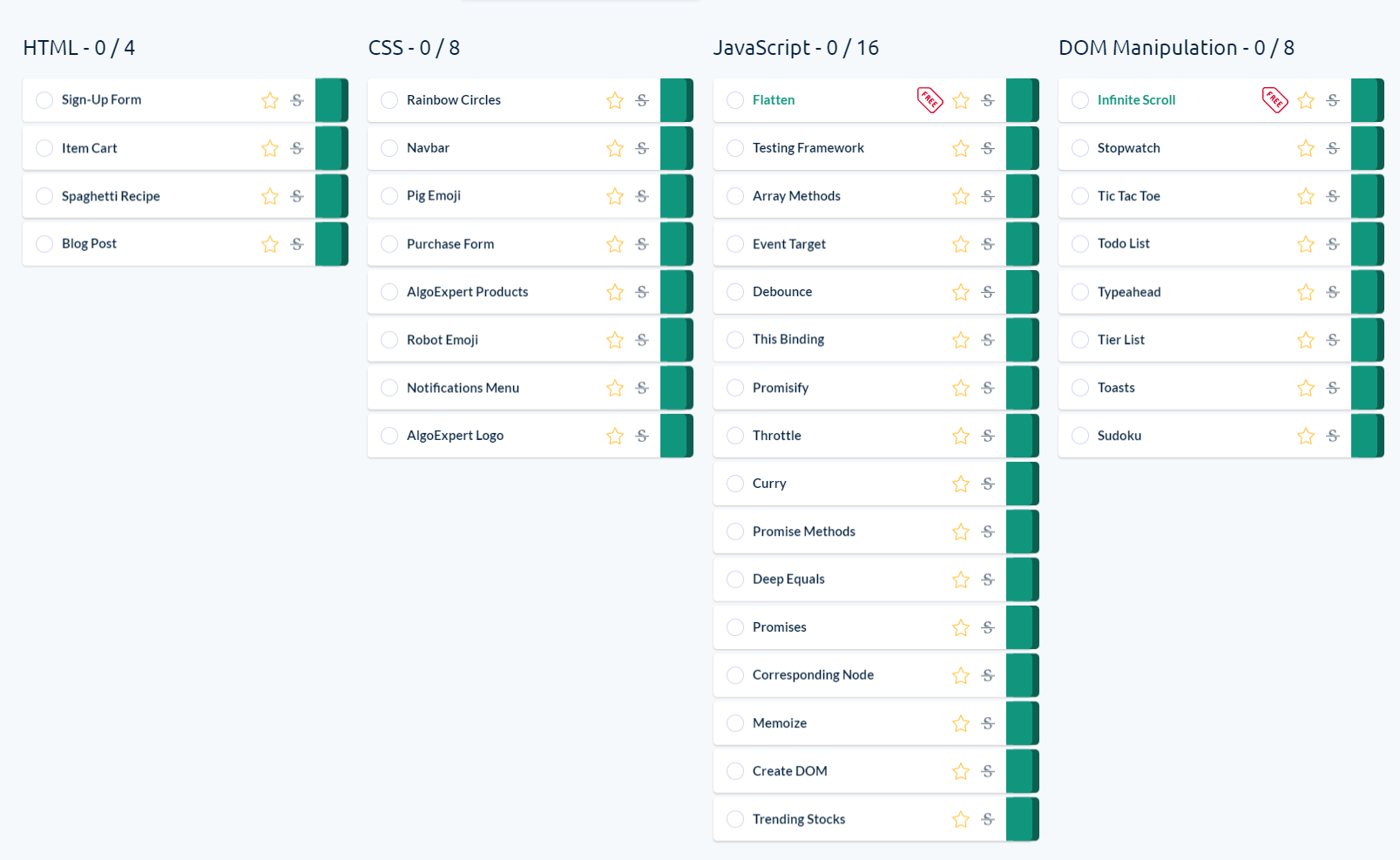The width and height of the screenshot is (1400, 860).
Task: Star the Sign-Up Form question
Action: [270, 100]
